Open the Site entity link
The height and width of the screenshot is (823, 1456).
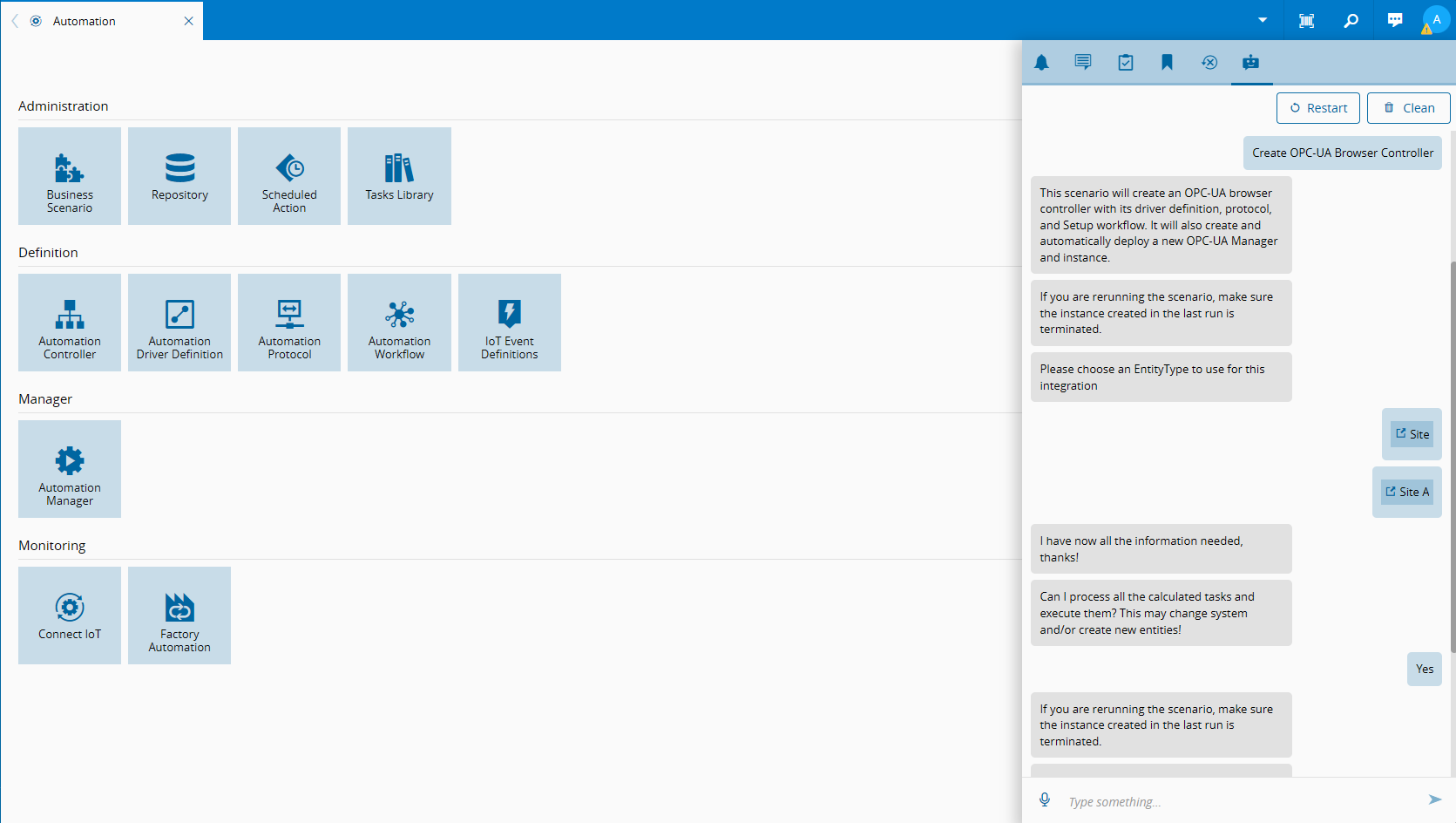(x=1412, y=434)
